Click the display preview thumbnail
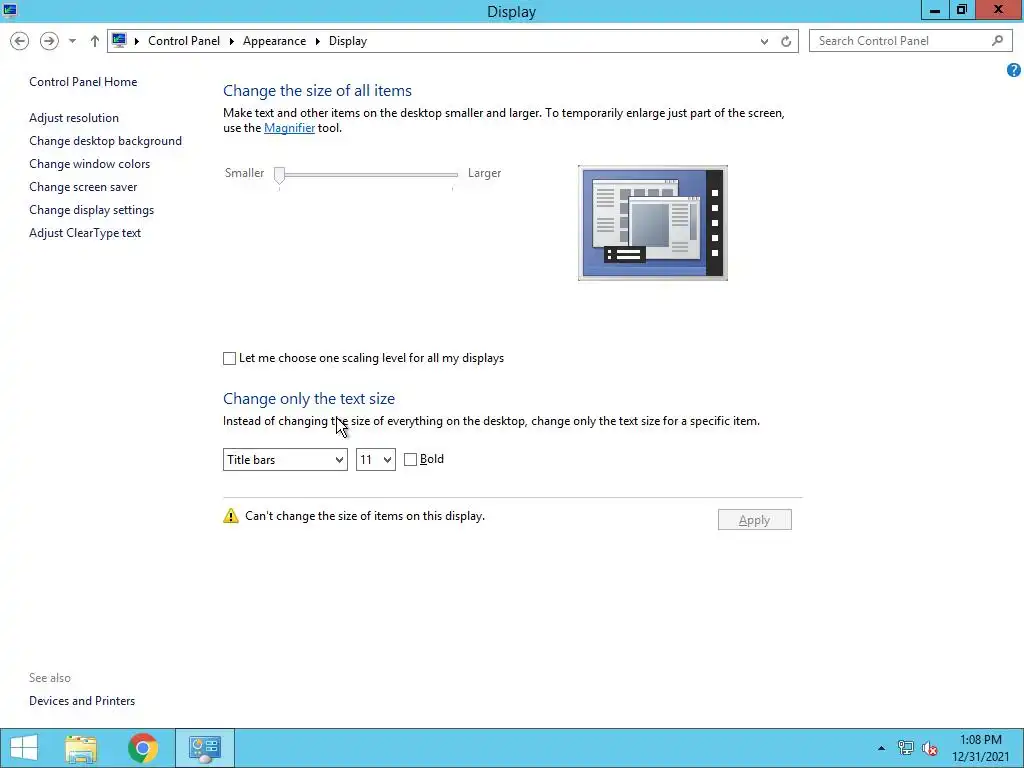The height and width of the screenshot is (768, 1024). point(652,223)
